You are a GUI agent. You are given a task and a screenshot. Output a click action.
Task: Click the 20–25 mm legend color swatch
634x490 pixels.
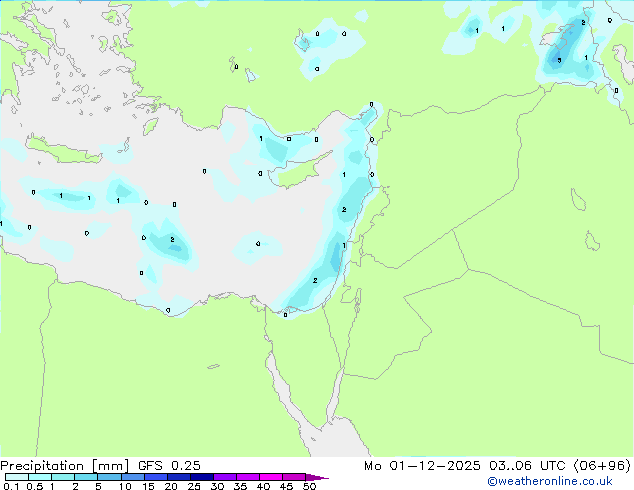[178, 477]
